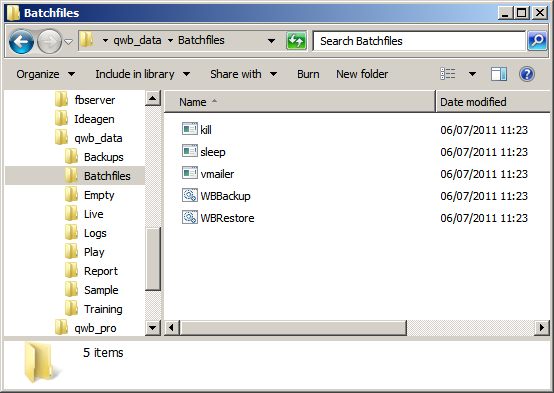Image resolution: width=554 pixels, height=393 pixels.
Task: Open the view options dropdown arrow
Action: (x=472, y=74)
